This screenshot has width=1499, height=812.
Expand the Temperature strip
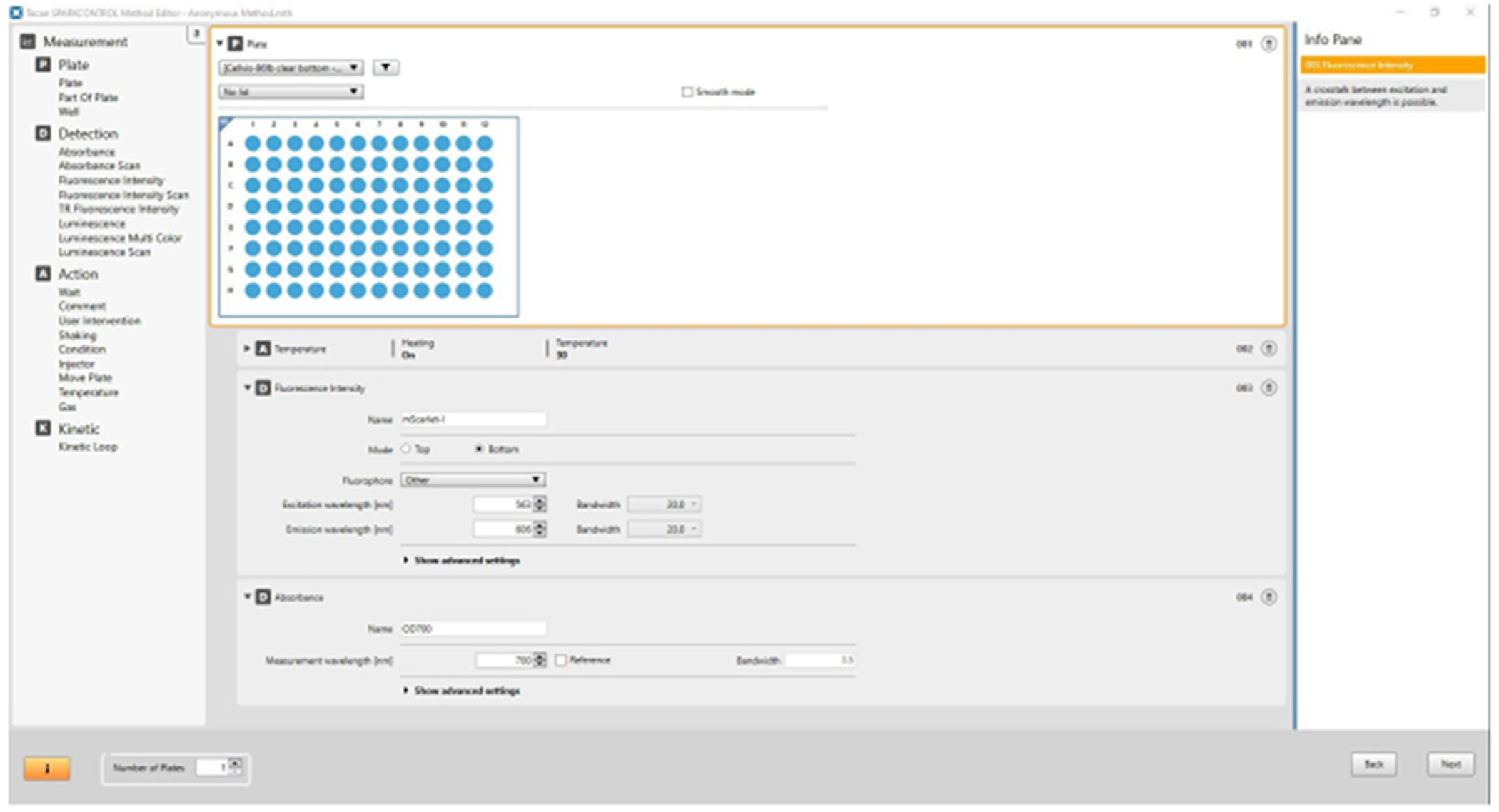coord(247,349)
